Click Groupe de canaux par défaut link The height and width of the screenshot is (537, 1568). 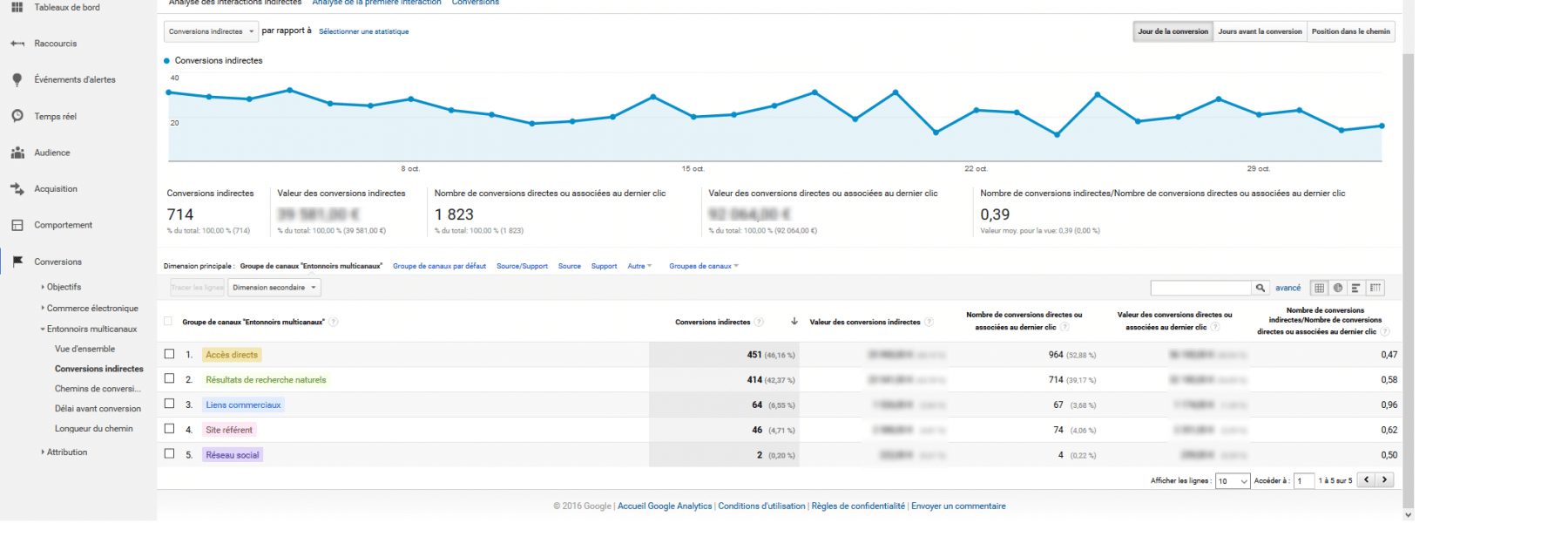[439, 266]
